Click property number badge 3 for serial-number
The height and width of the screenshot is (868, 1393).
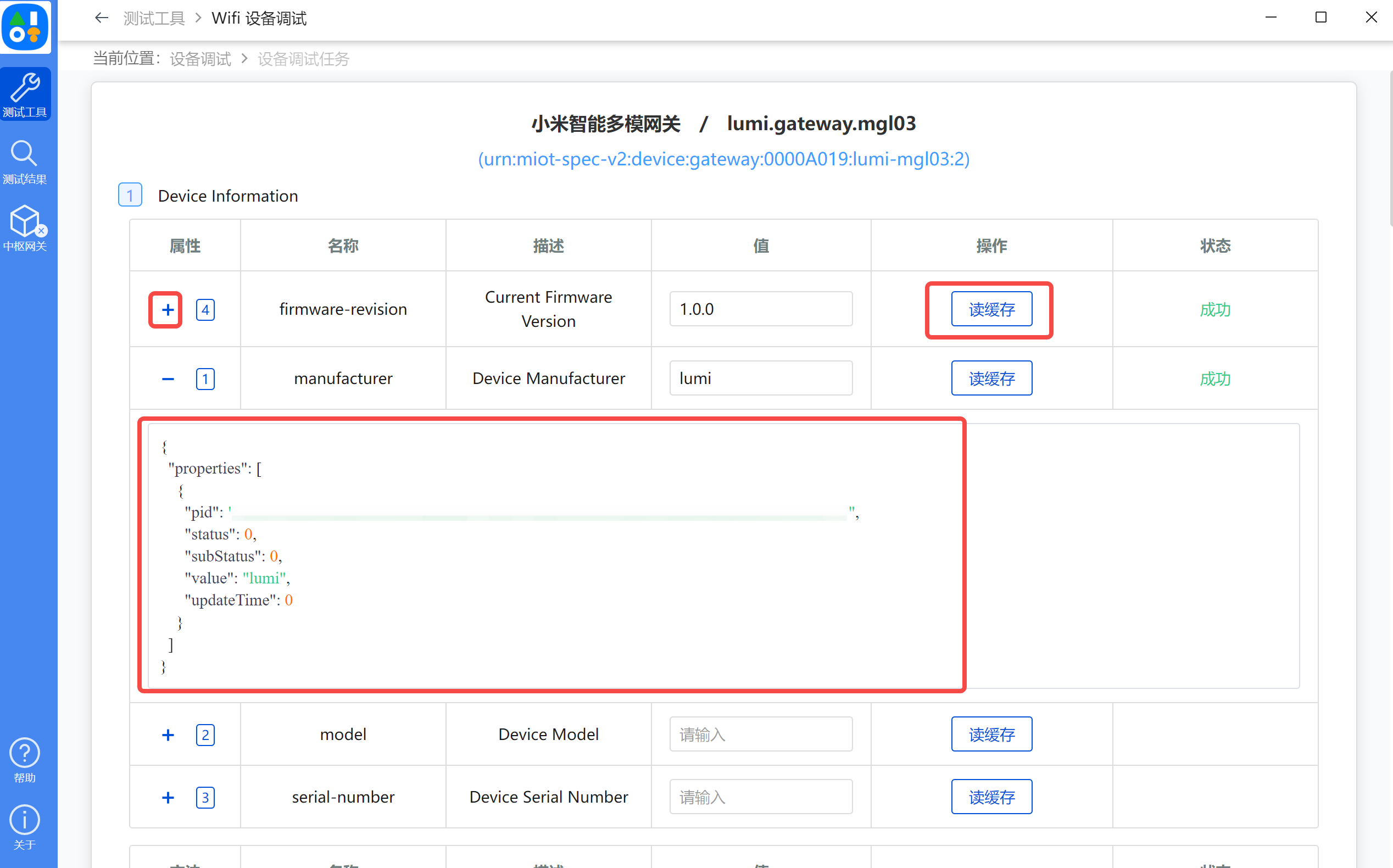coord(205,797)
